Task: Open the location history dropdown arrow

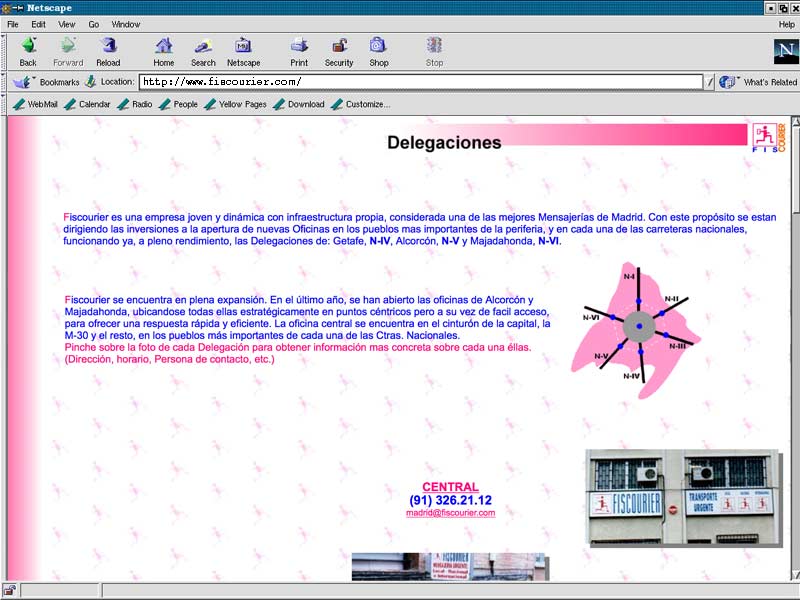Action: (x=709, y=82)
